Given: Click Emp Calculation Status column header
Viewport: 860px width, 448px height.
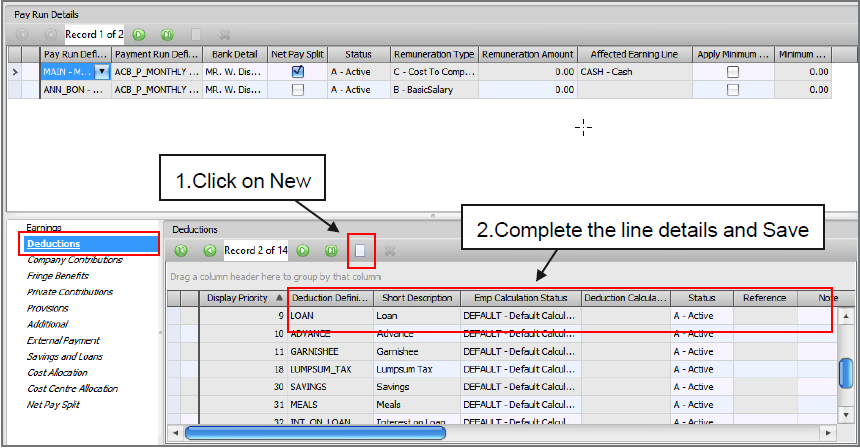Looking at the screenshot, I should point(520,298).
